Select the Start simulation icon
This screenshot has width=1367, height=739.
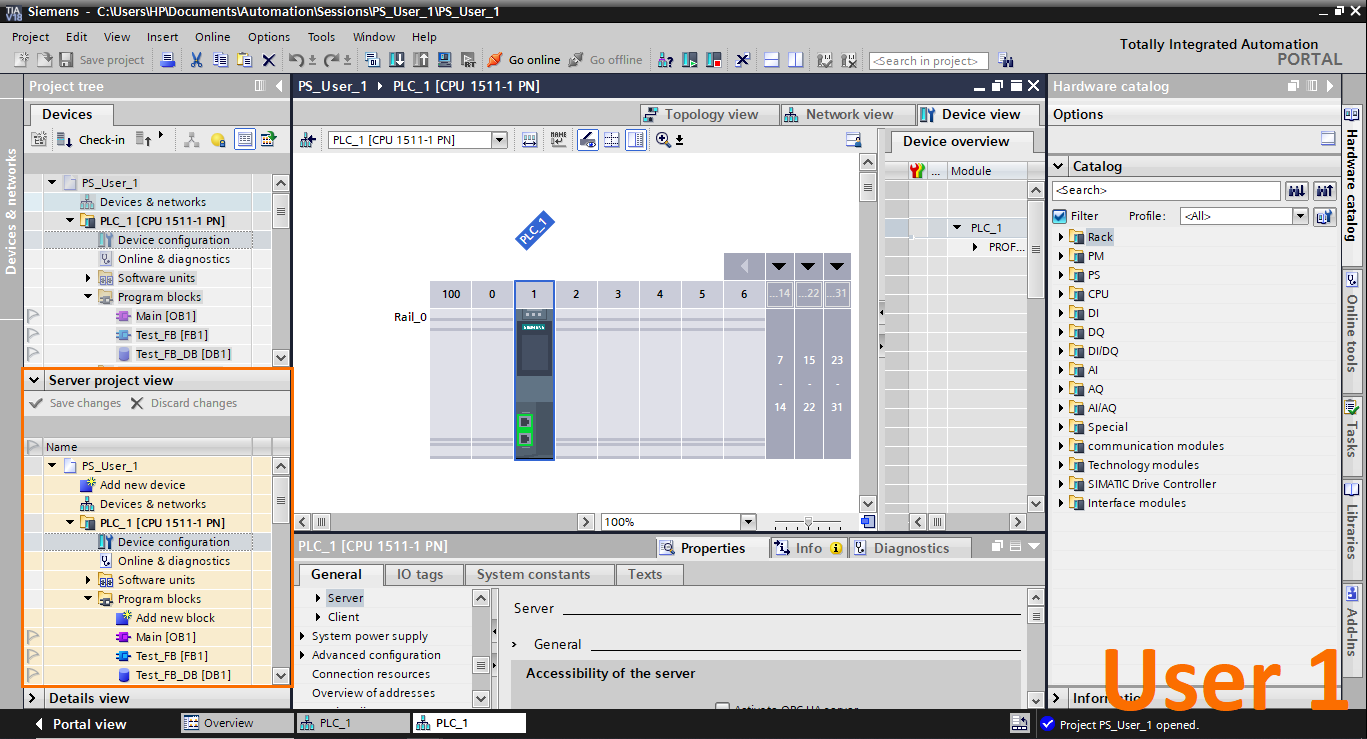pos(688,59)
